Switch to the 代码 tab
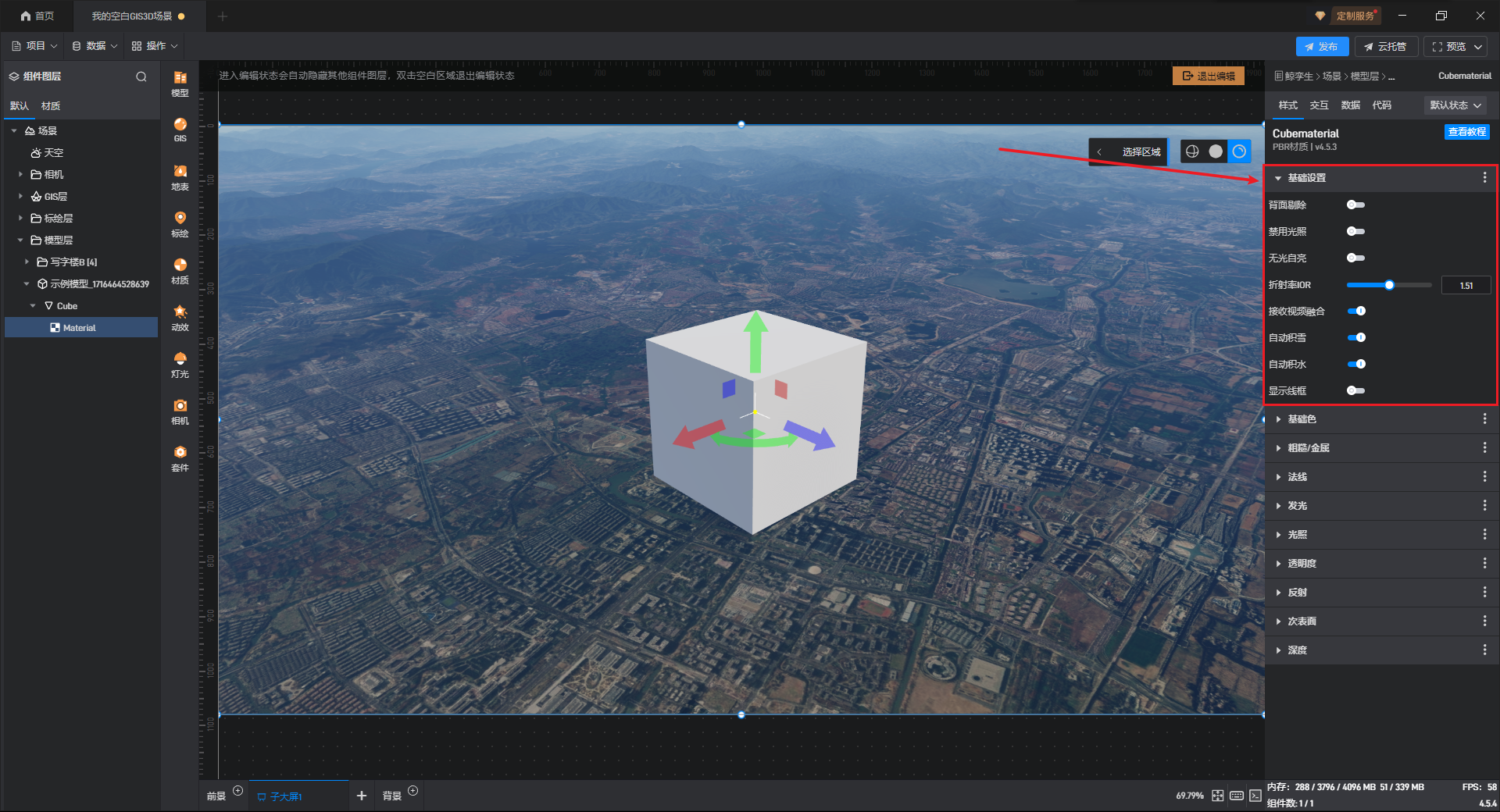This screenshot has width=1500, height=812. click(1381, 105)
